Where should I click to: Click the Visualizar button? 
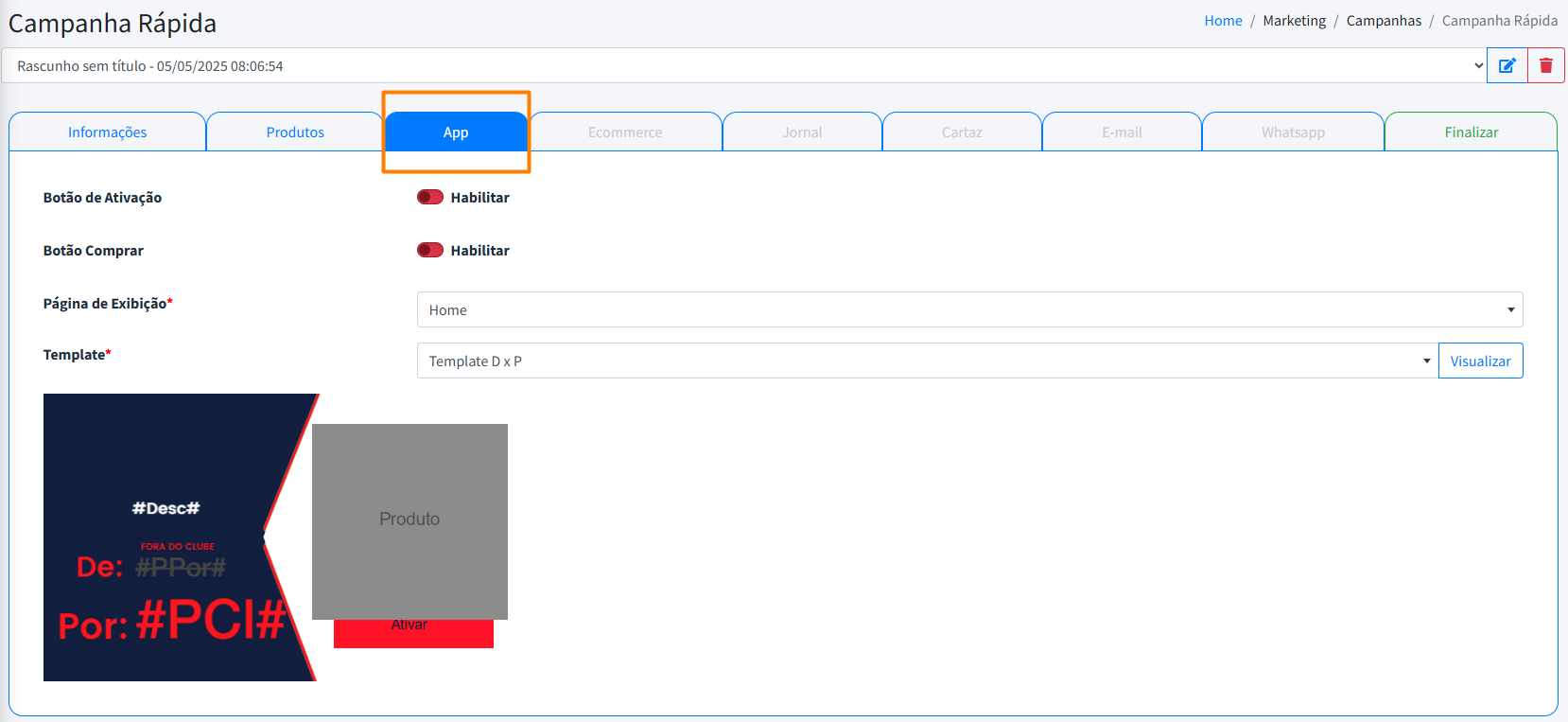pyautogui.click(x=1480, y=361)
